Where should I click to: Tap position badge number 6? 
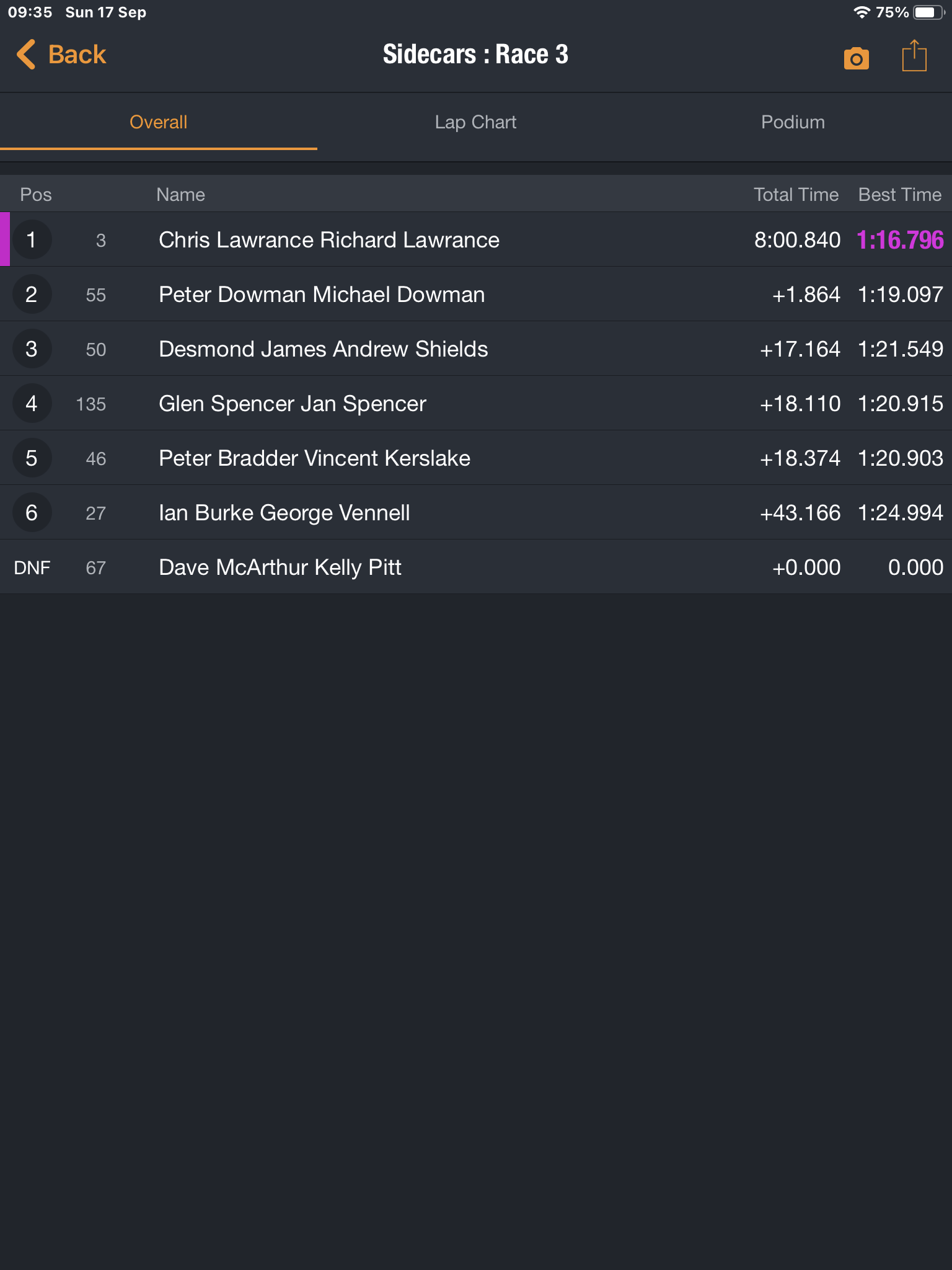point(32,513)
